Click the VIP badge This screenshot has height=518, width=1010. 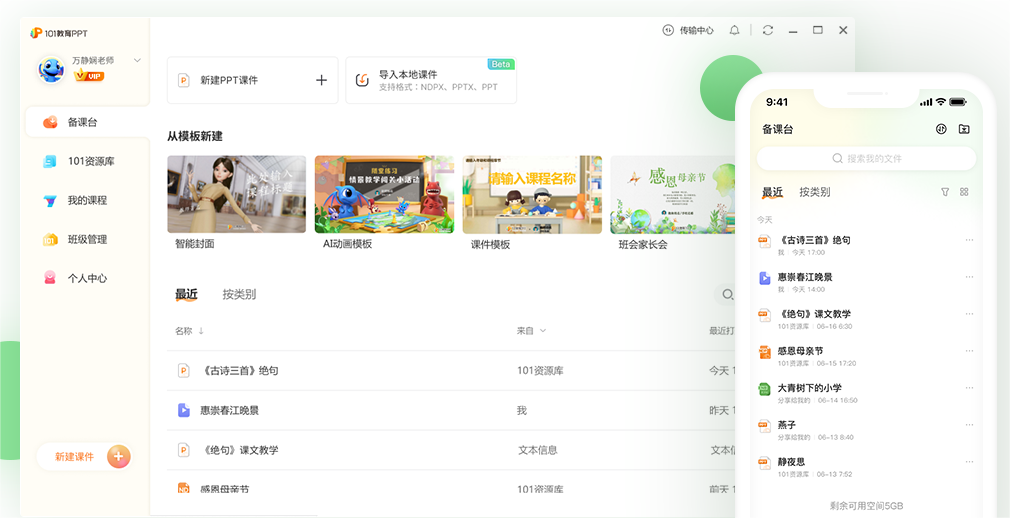pyautogui.click(x=89, y=76)
